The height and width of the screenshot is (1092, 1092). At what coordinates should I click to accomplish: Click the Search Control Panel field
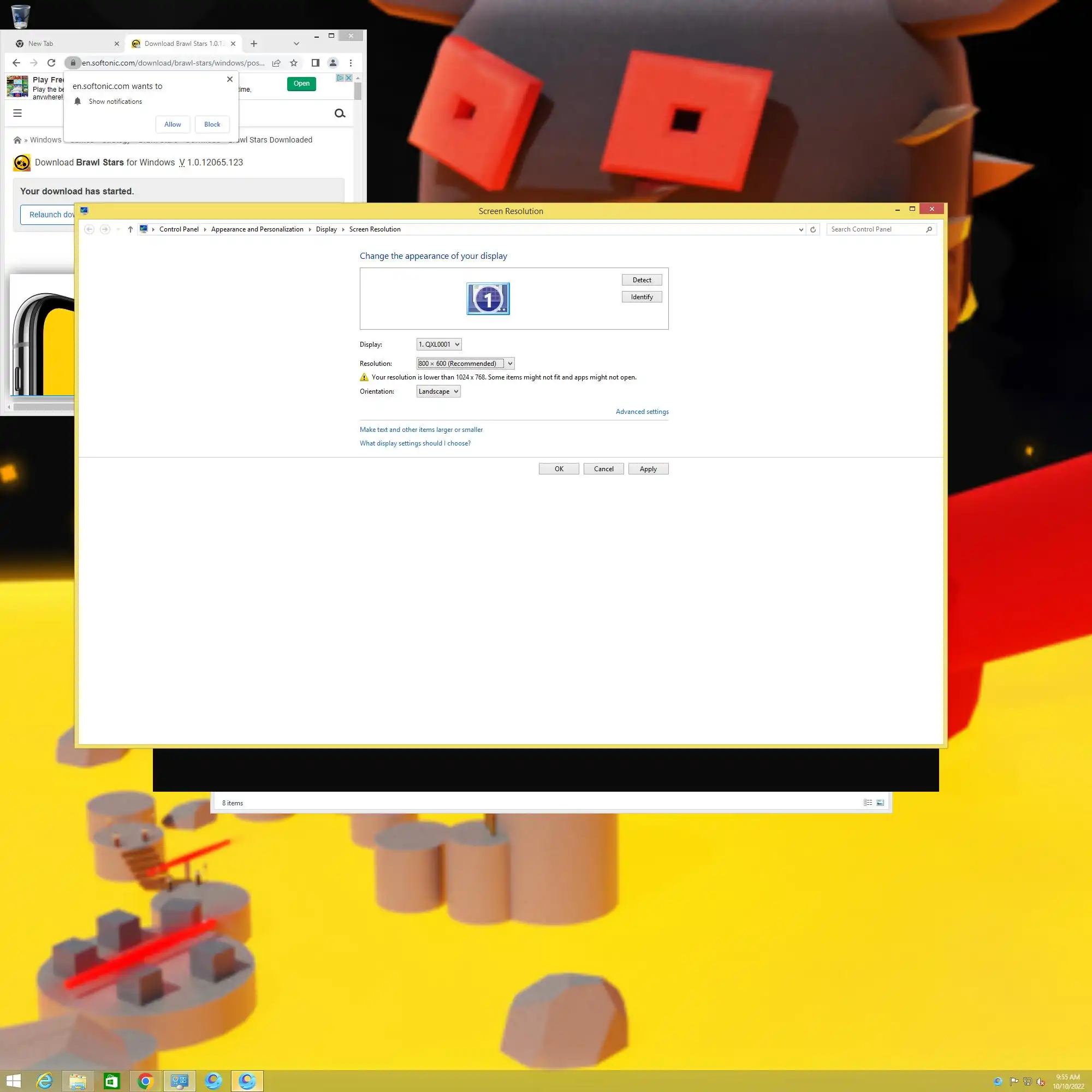tap(876, 229)
